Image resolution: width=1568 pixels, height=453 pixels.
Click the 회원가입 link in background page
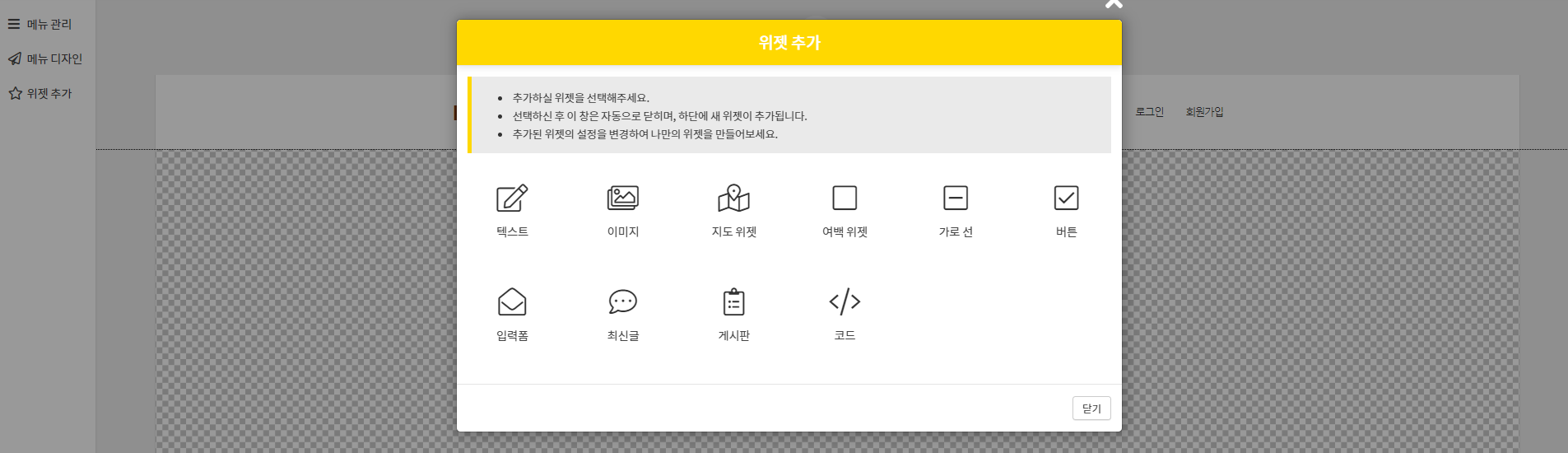(x=1204, y=112)
